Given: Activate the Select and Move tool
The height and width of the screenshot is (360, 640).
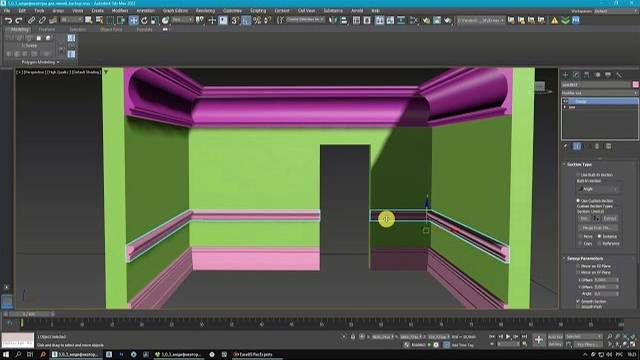Looking at the screenshot, I should click(x=133, y=20).
